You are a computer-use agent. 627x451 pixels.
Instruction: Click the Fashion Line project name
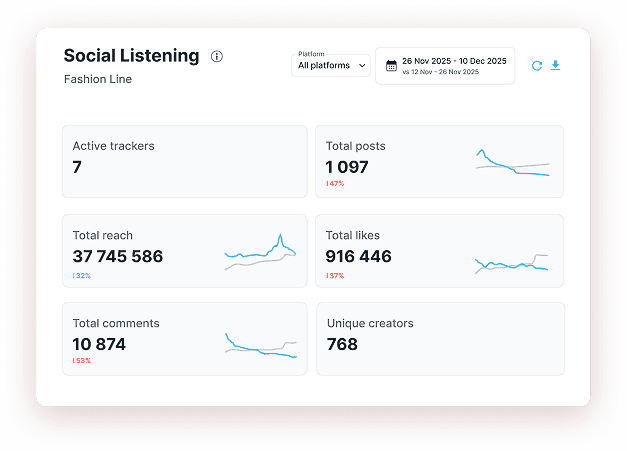point(98,79)
